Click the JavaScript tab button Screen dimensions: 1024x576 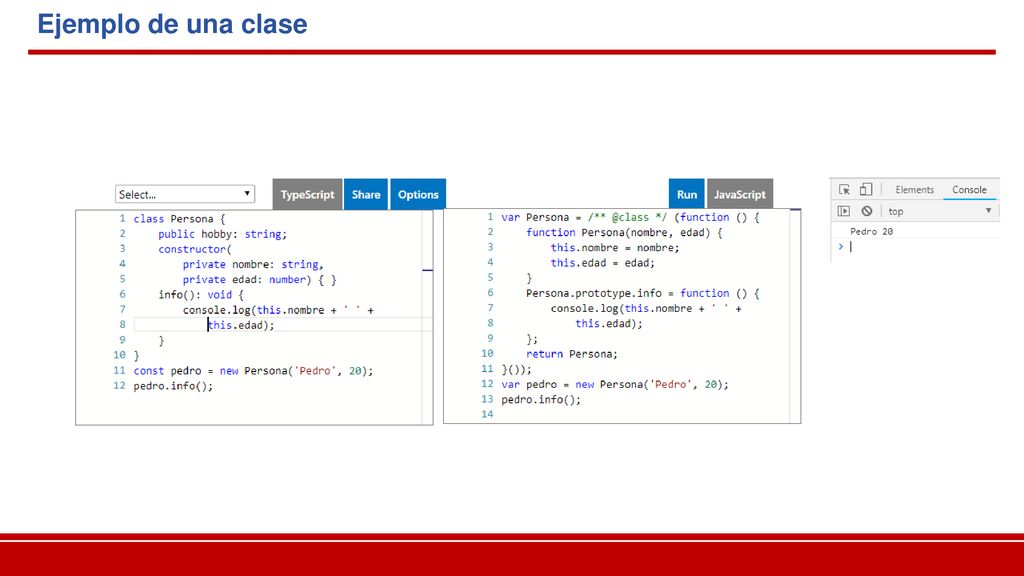739,195
